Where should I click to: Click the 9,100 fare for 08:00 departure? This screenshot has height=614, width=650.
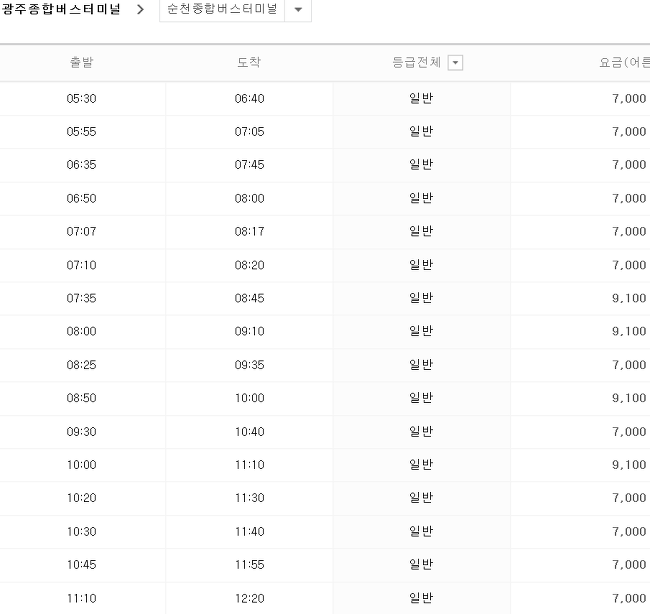point(629,332)
